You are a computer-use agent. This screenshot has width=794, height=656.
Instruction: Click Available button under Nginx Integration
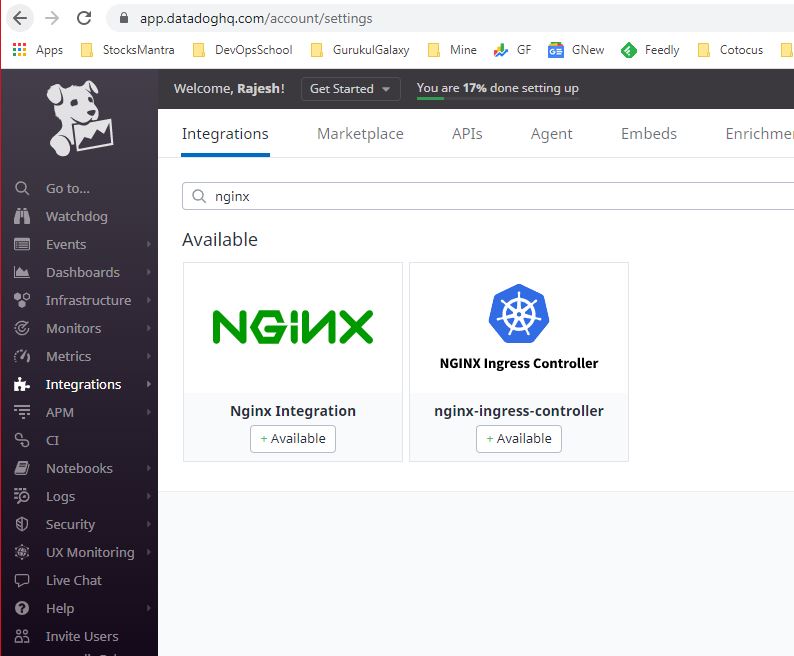(x=293, y=438)
